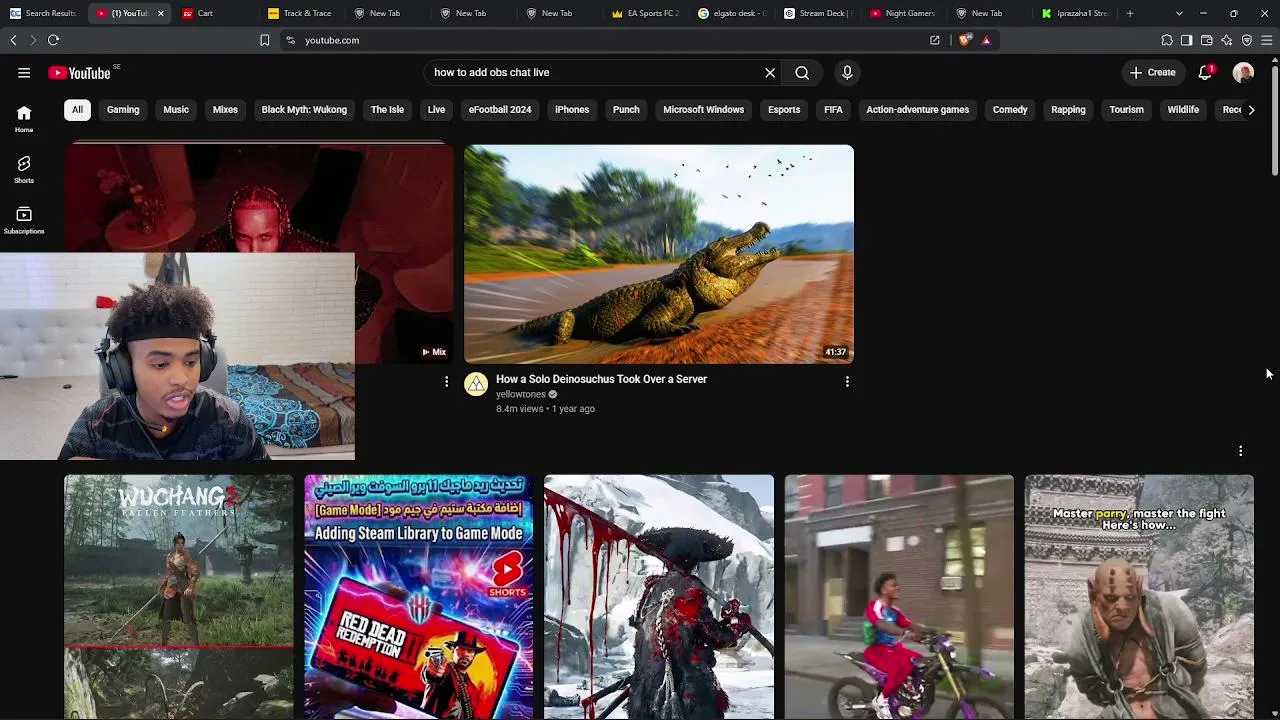Select the eFootball 2024 chip
This screenshot has width=1280, height=720.
(x=500, y=109)
